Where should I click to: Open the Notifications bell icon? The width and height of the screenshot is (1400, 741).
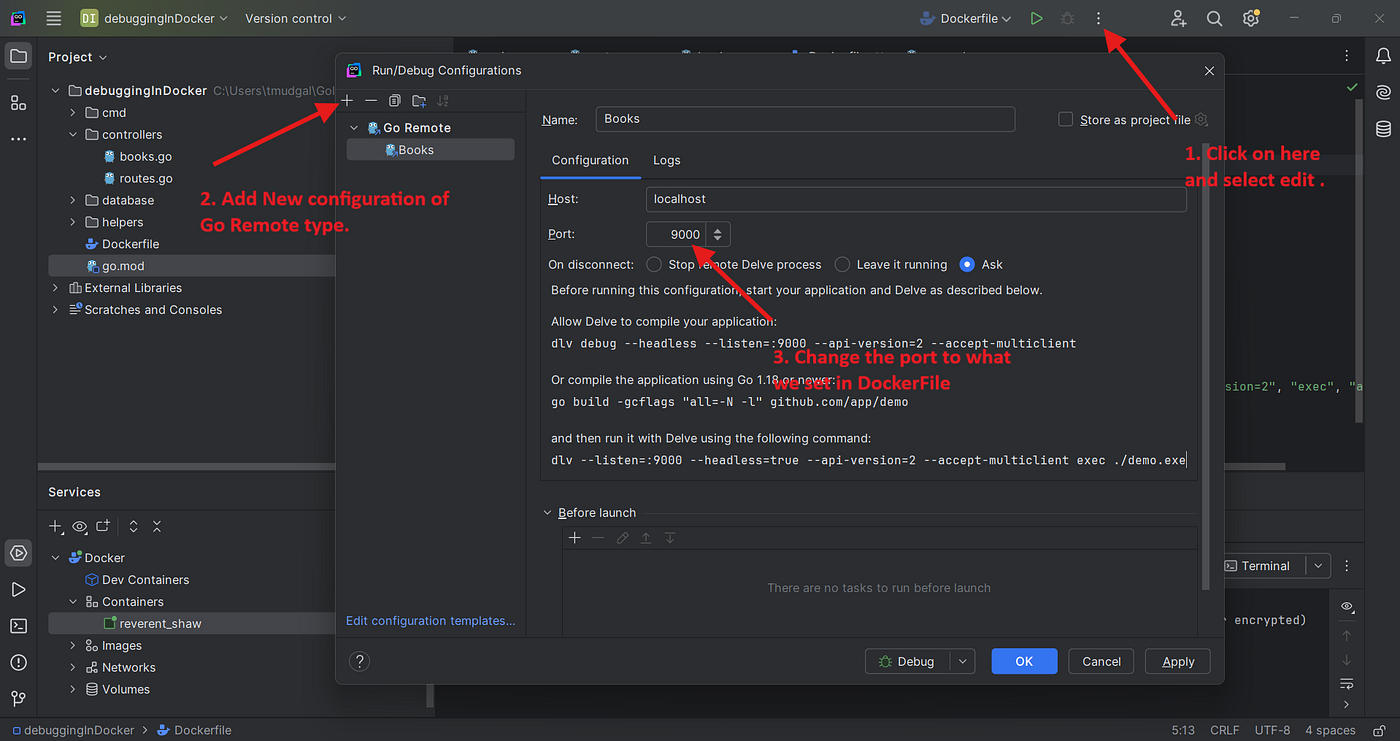(x=1383, y=56)
